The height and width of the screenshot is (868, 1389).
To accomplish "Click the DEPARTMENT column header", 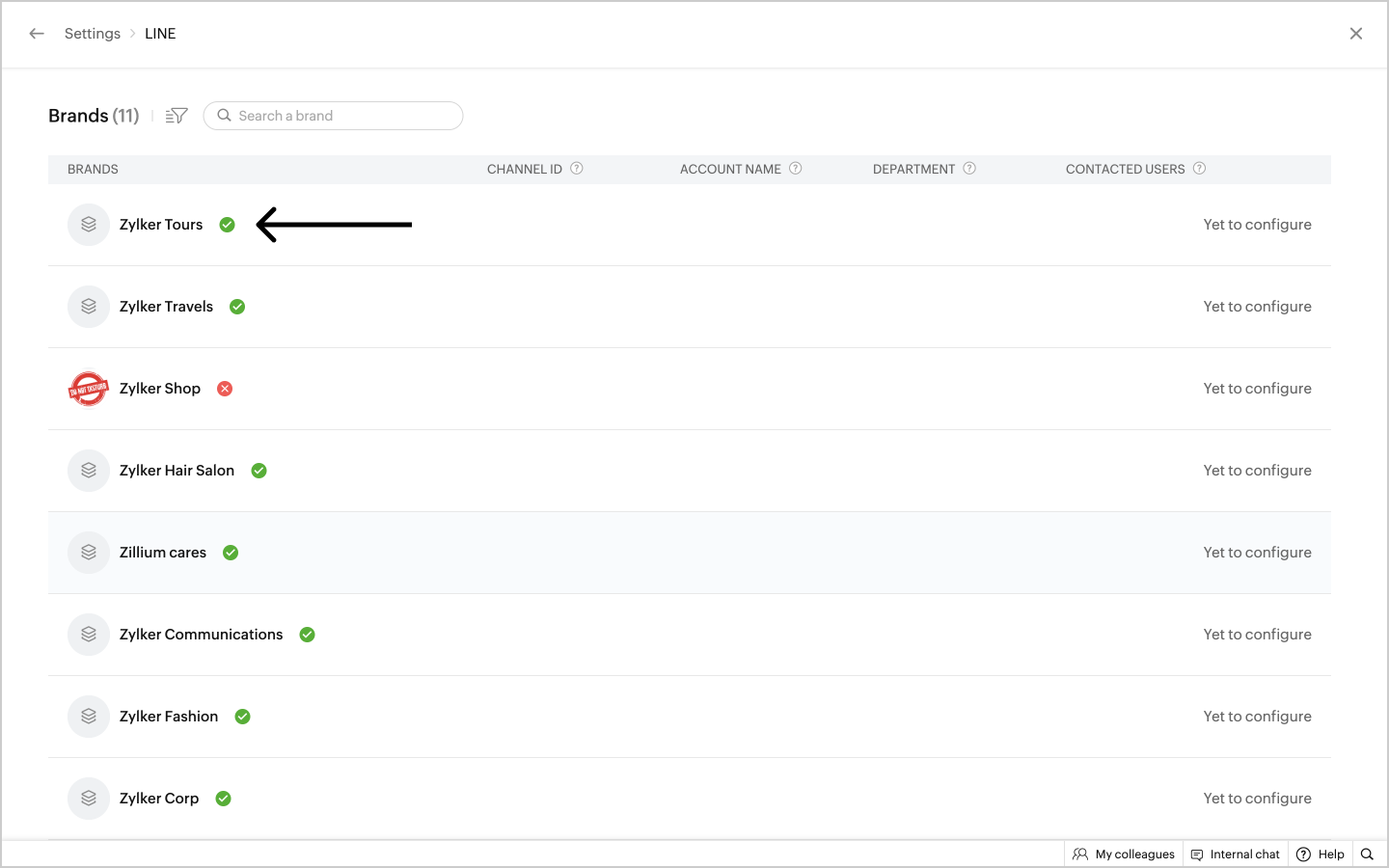I will pos(913,169).
